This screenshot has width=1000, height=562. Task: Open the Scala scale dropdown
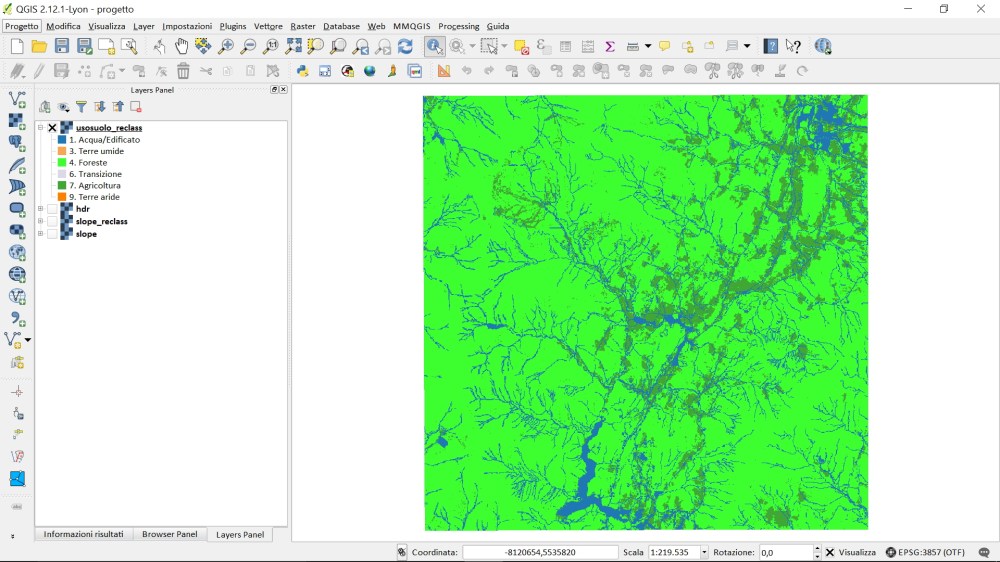pos(704,552)
